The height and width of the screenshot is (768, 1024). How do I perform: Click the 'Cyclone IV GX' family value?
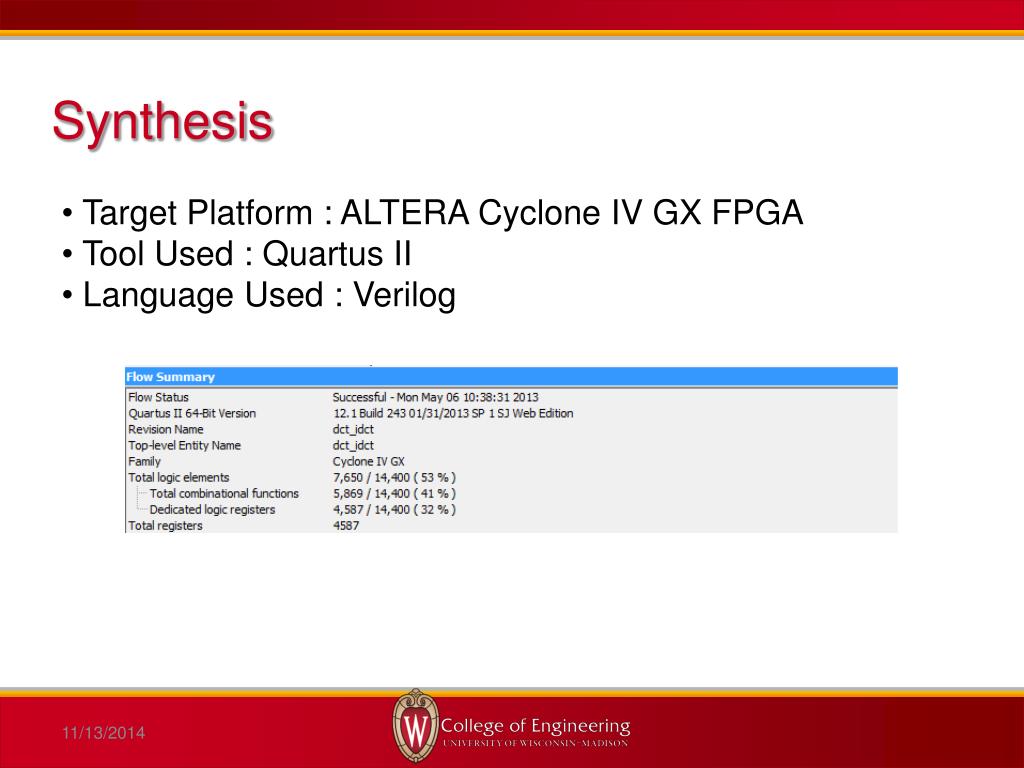point(369,462)
